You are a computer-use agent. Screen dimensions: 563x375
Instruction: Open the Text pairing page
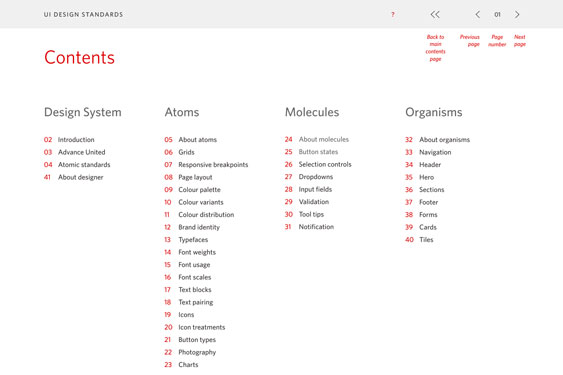(x=189, y=302)
